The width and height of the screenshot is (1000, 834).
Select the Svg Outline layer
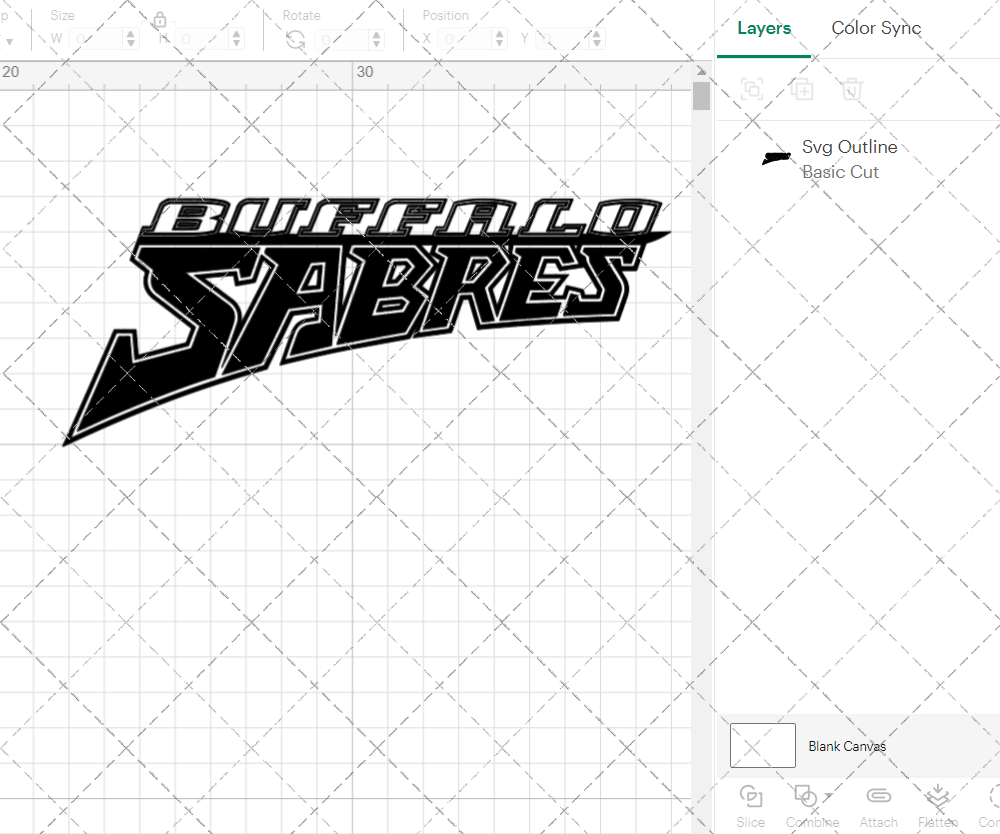tap(849, 147)
